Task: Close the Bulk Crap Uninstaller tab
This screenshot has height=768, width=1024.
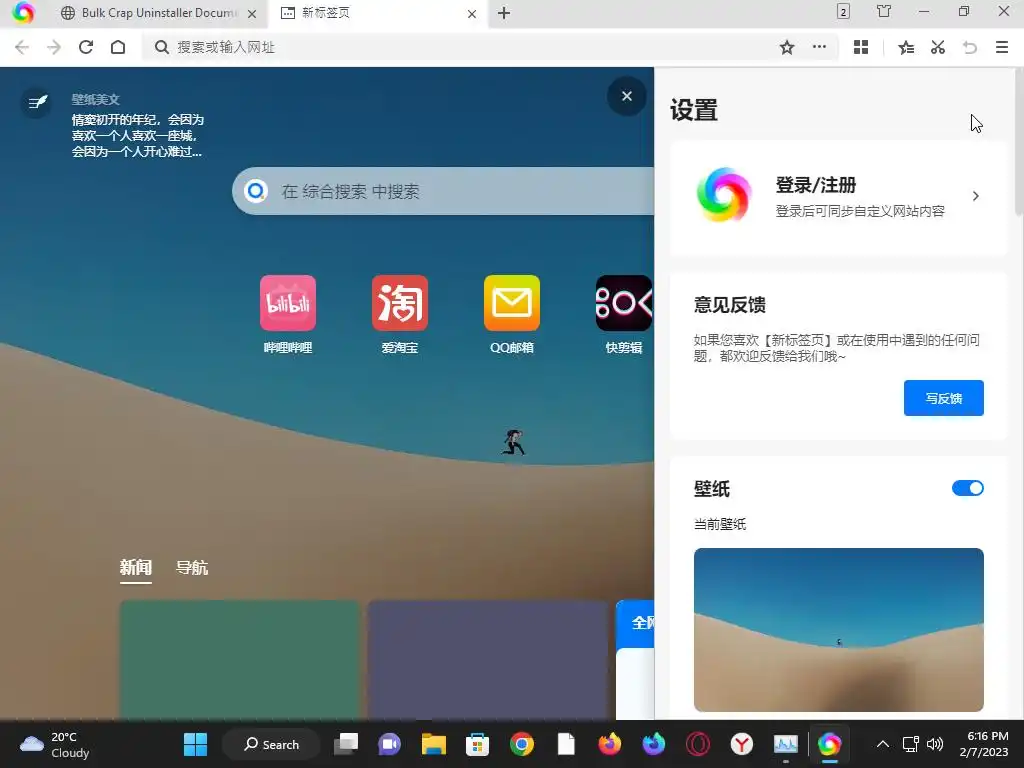Action: (x=252, y=14)
